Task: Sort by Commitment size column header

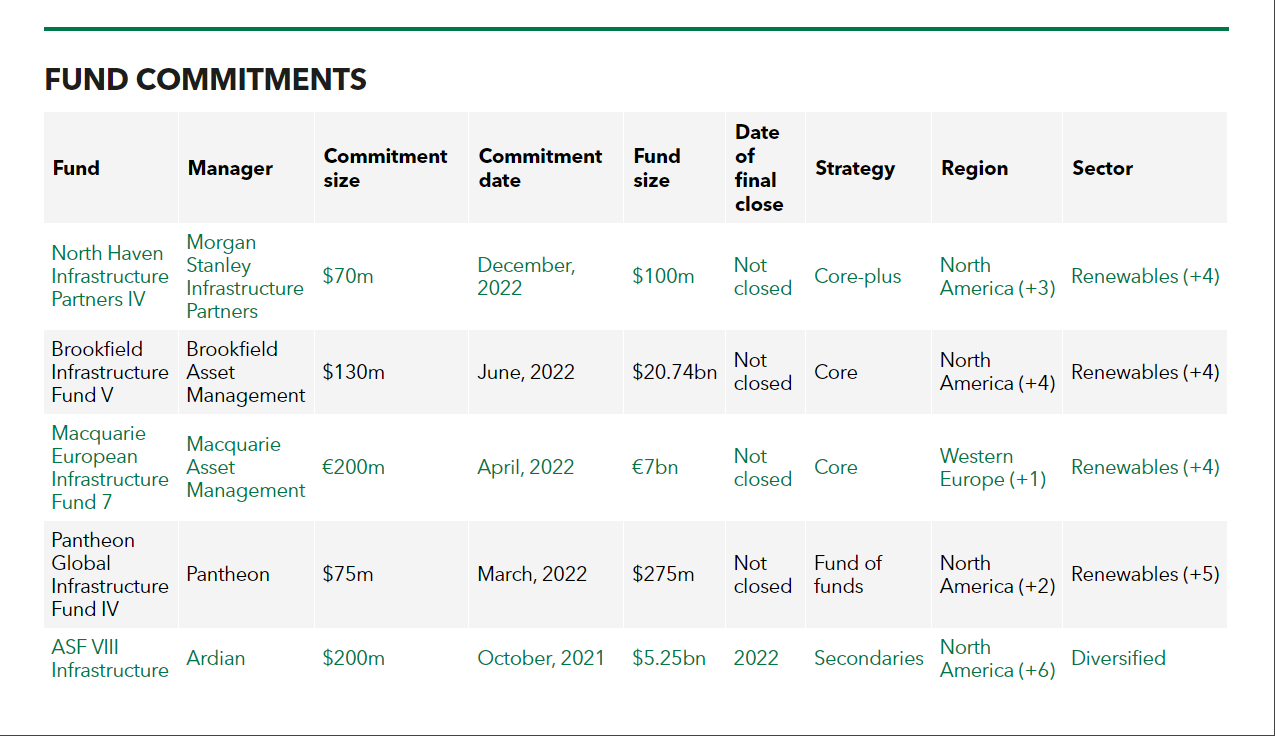Action: pos(385,168)
